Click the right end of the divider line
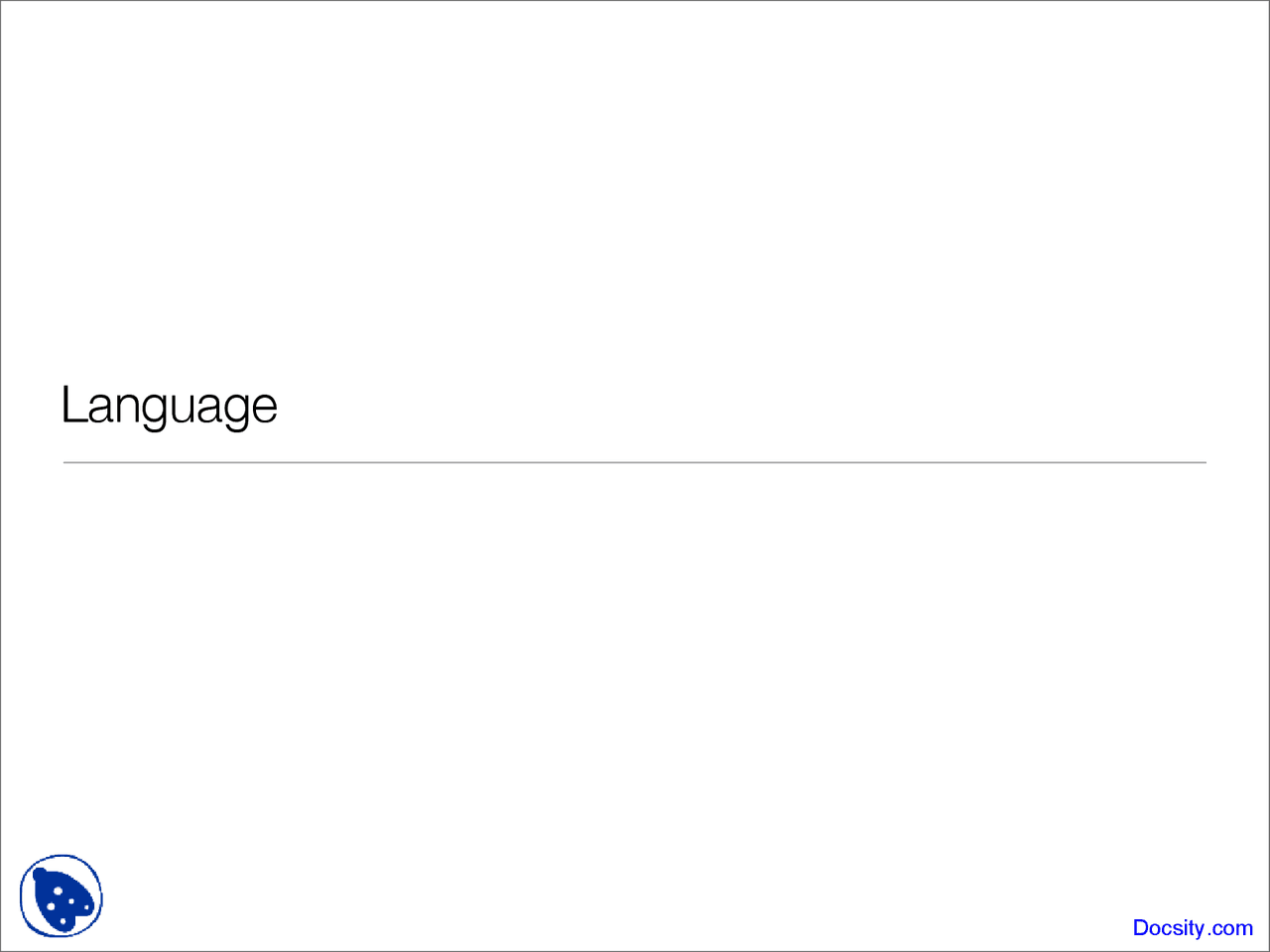1270x952 pixels. point(1201,462)
